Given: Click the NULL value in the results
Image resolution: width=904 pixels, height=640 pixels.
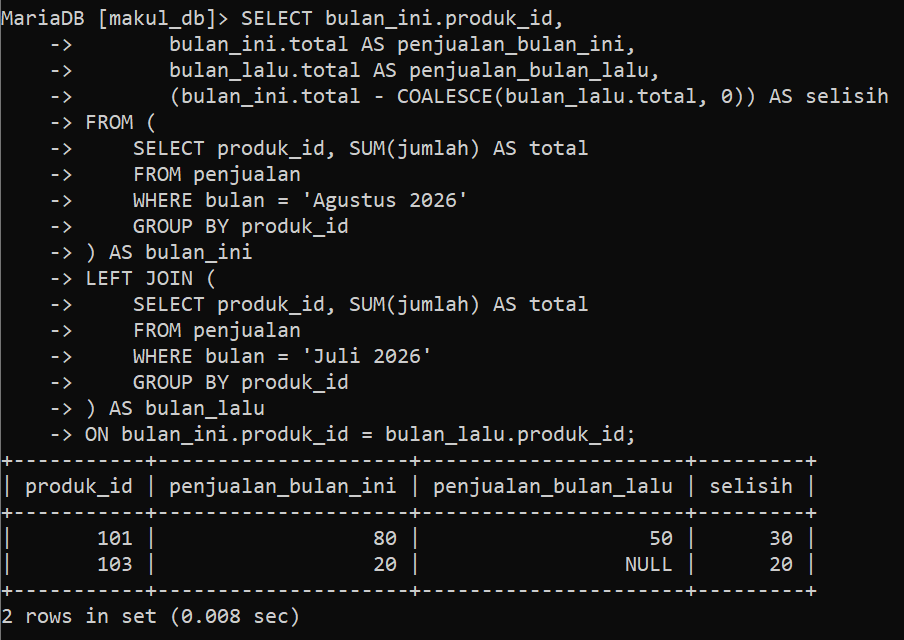Looking at the screenshot, I should pyautogui.click(x=649, y=564).
